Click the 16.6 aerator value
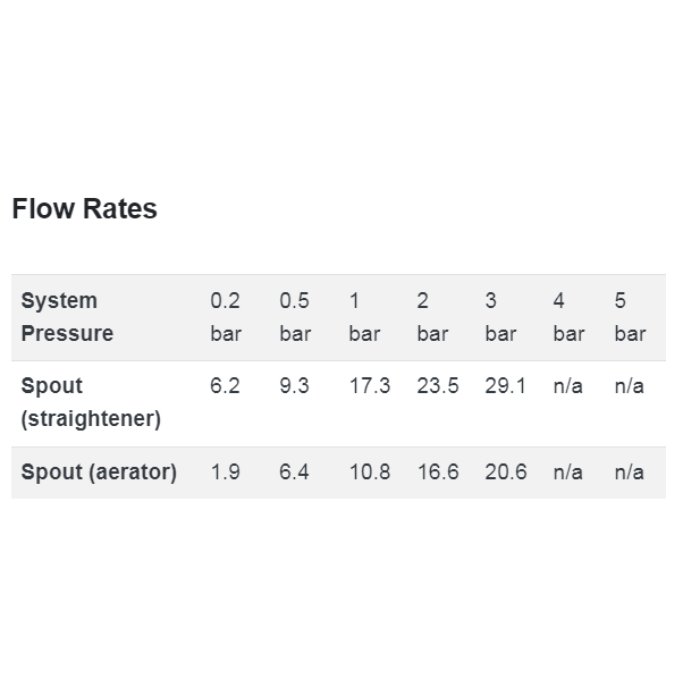Image resolution: width=700 pixels, height=700 pixels. click(x=438, y=472)
